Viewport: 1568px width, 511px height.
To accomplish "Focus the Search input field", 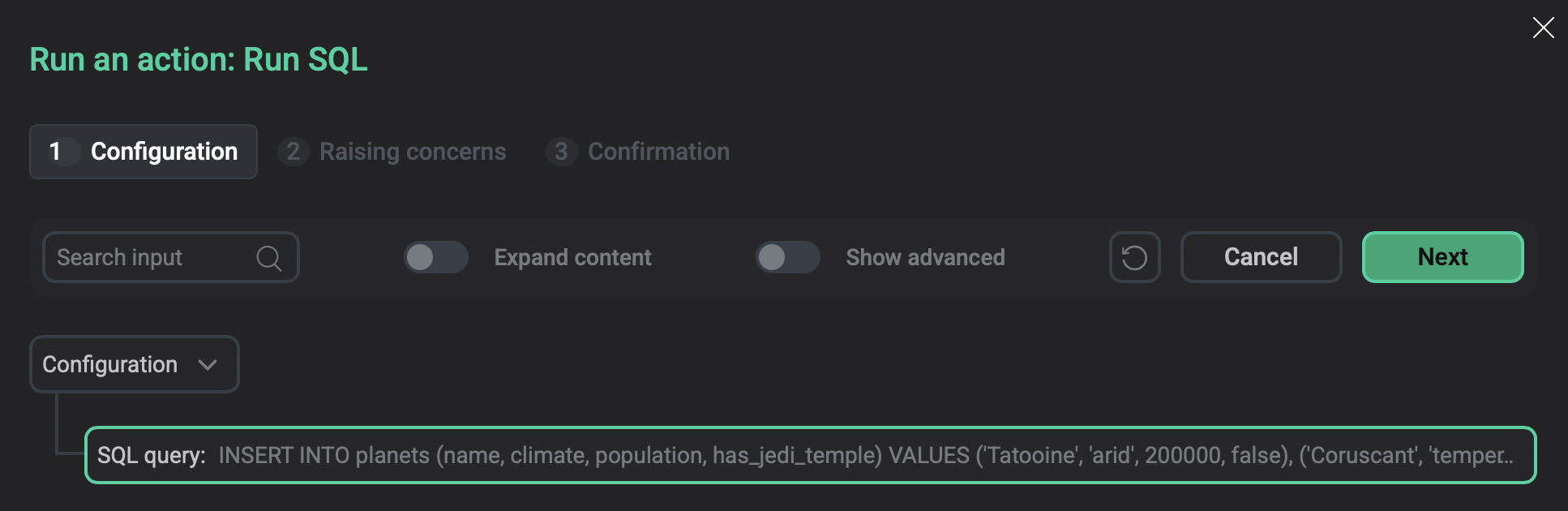I will point(150,258).
